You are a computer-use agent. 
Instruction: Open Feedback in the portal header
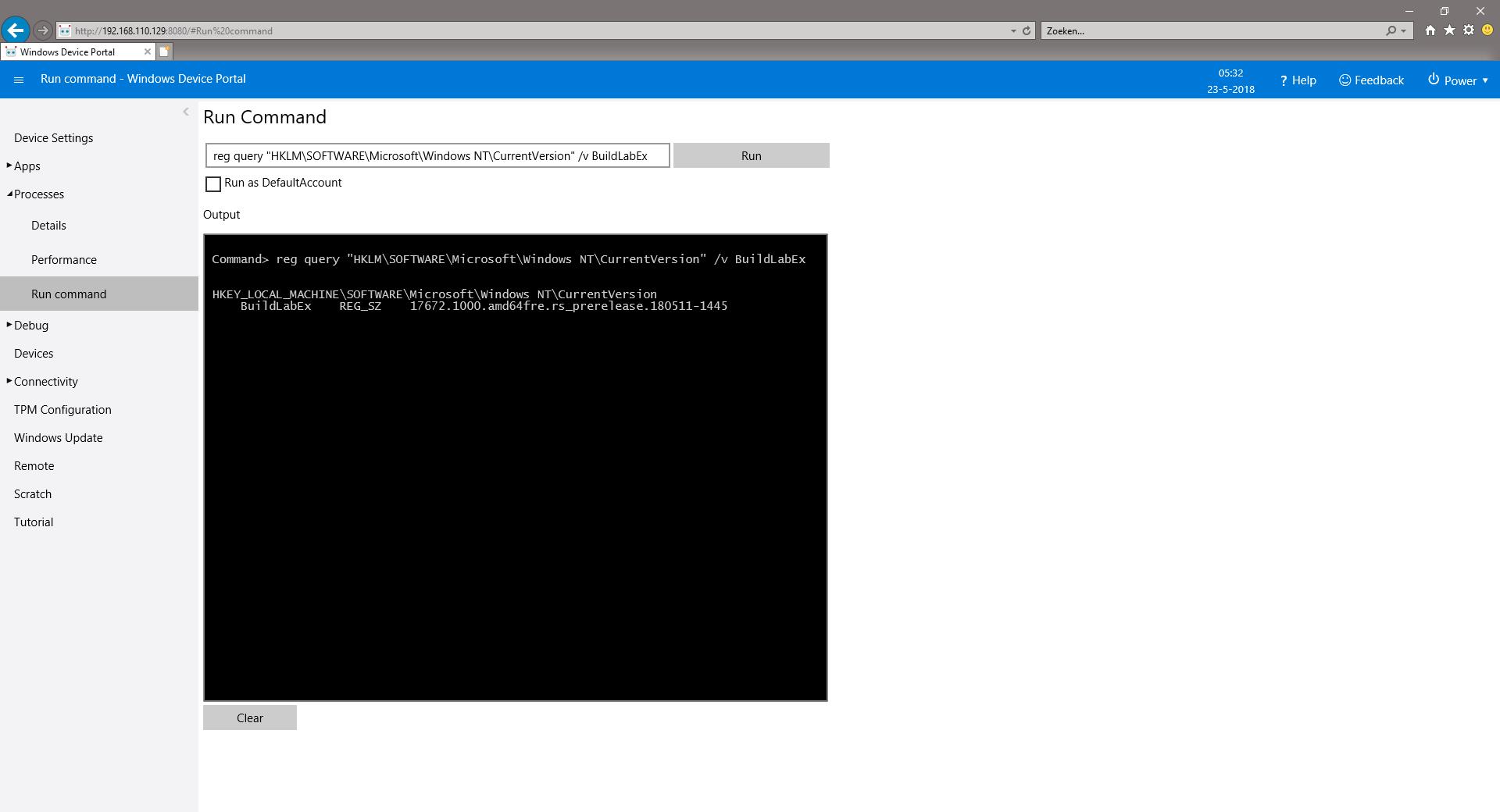pos(1371,80)
